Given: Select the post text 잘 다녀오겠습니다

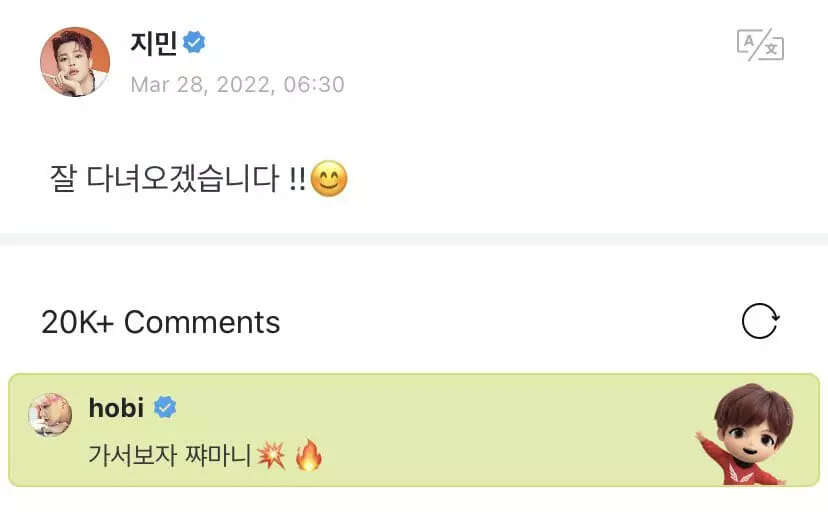Looking at the screenshot, I should tap(164, 178).
